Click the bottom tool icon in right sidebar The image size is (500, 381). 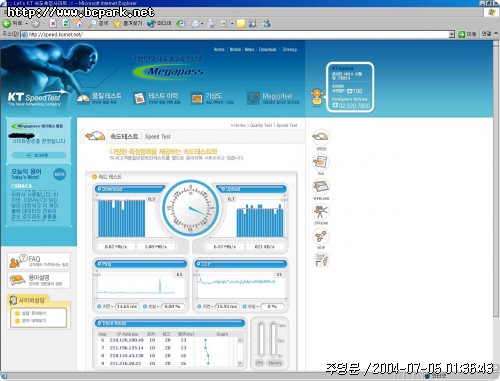(x=321, y=260)
